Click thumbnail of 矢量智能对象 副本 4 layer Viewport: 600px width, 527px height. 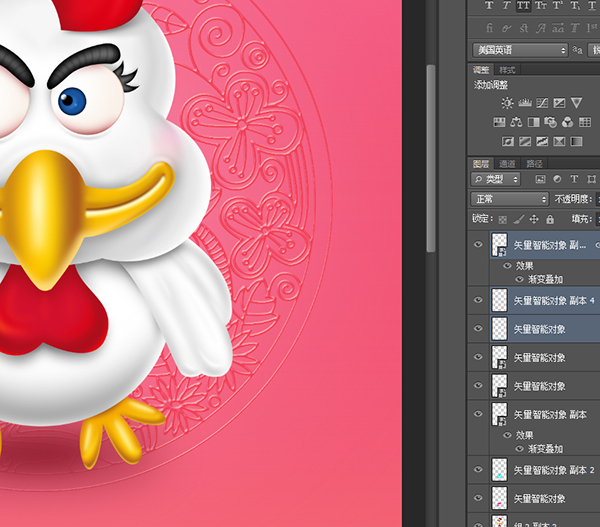point(499,300)
